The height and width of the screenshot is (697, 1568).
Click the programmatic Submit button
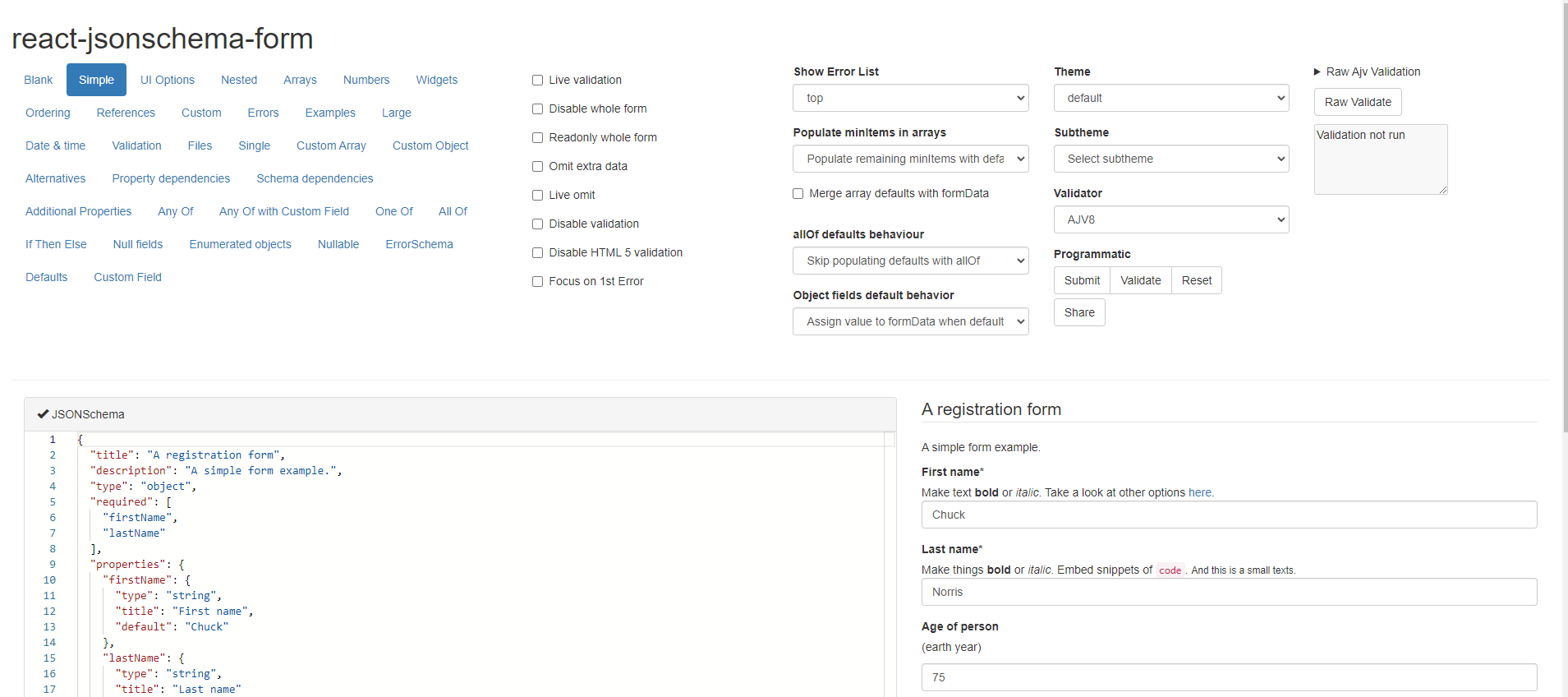(1082, 280)
